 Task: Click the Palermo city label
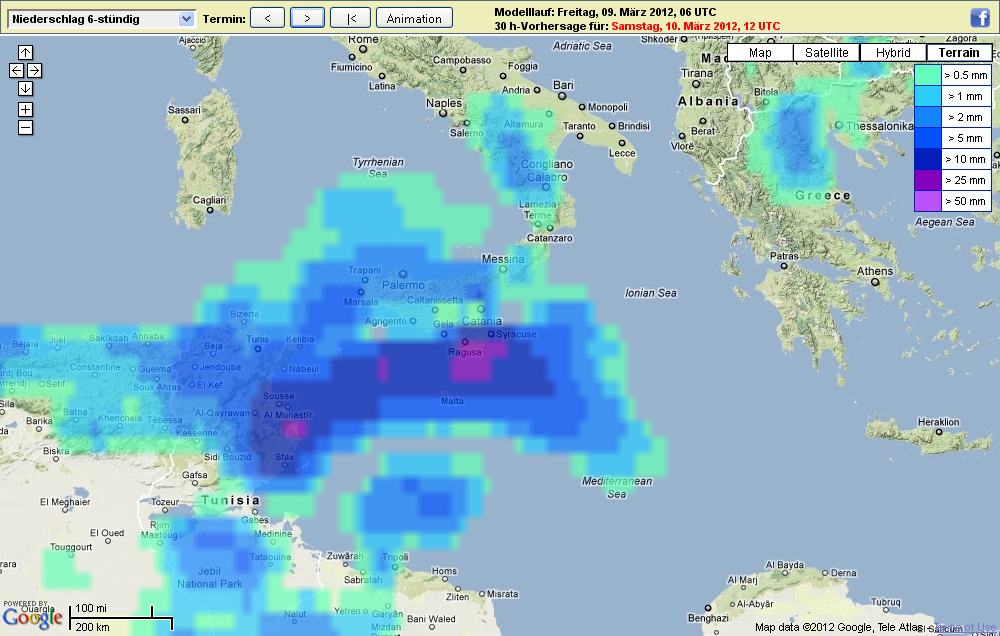point(403,285)
